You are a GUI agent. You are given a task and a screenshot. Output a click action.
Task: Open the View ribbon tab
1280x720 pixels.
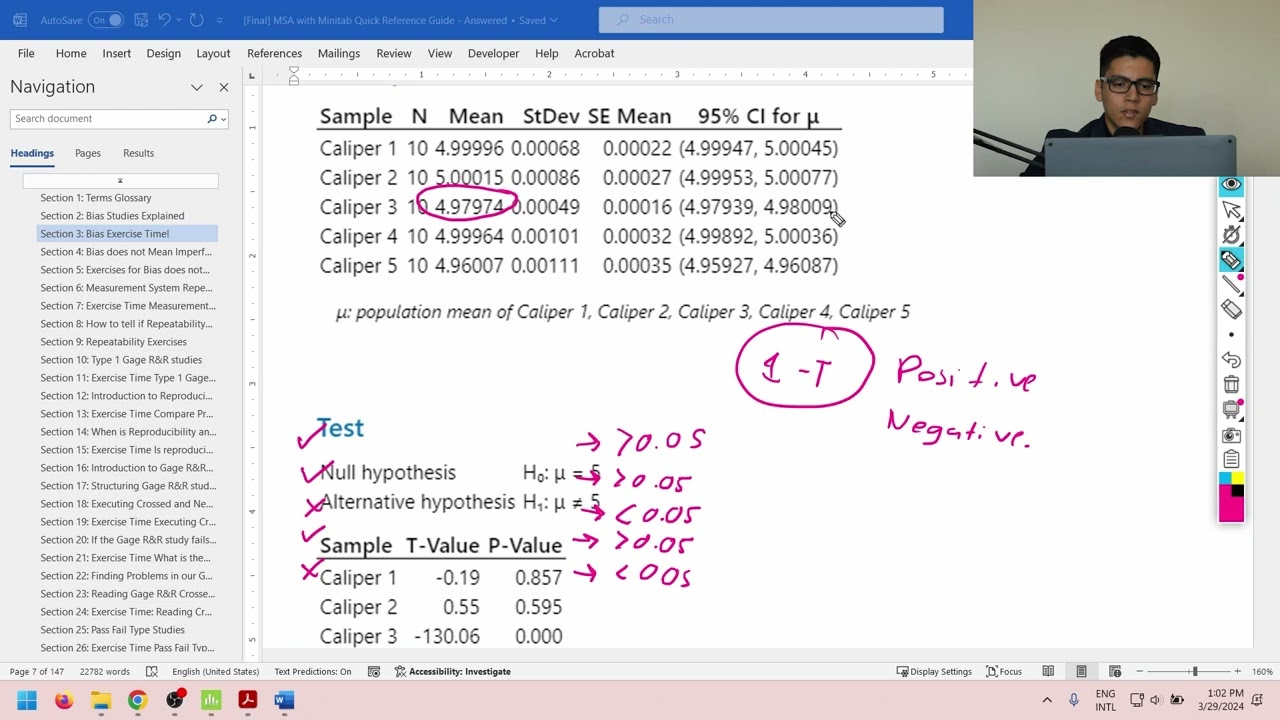pos(440,53)
